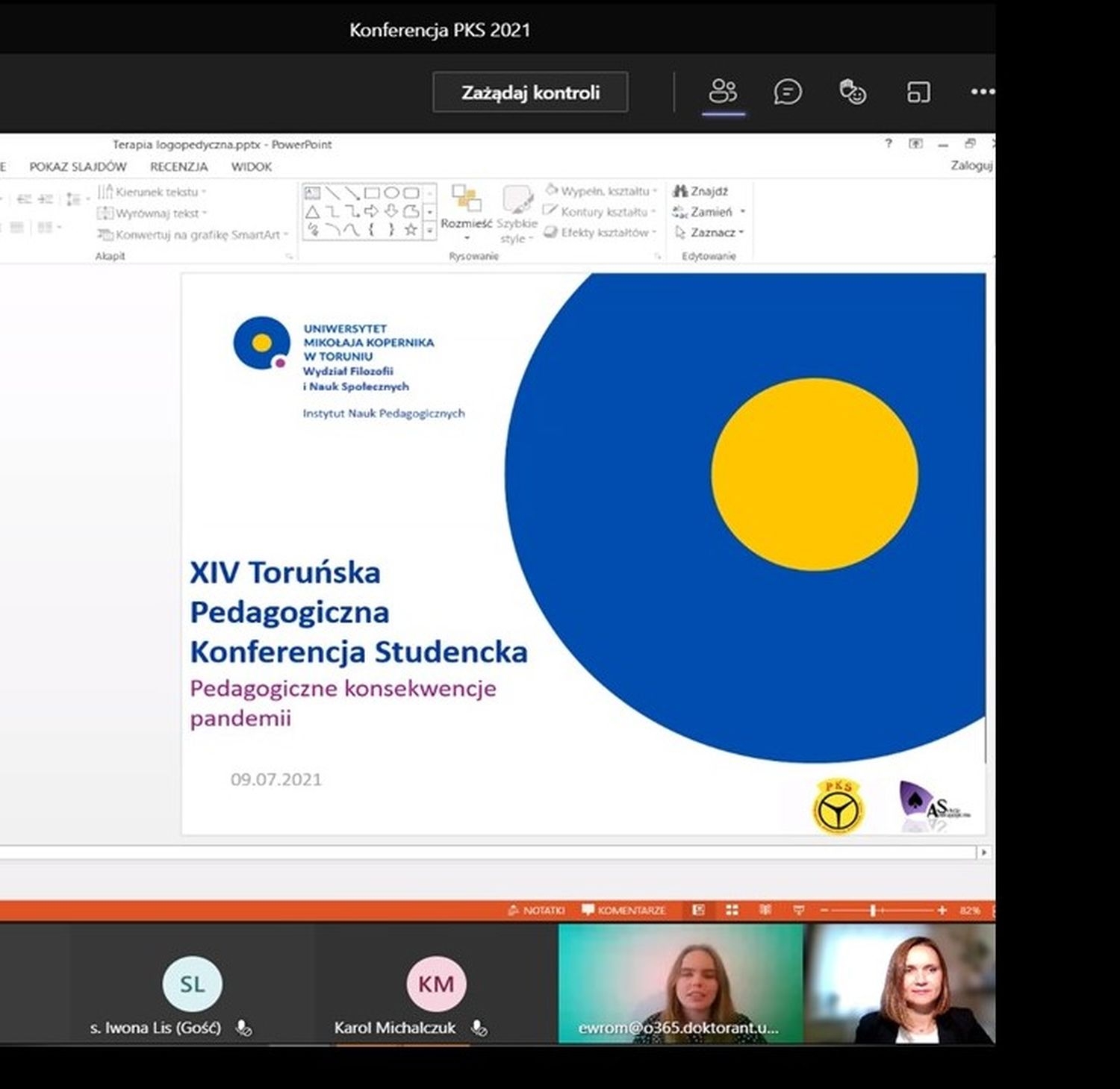Click the breakout rooms icon
Image resolution: width=1120 pixels, height=1089 pixels.
pyautogui.click(x=918, y=93)
